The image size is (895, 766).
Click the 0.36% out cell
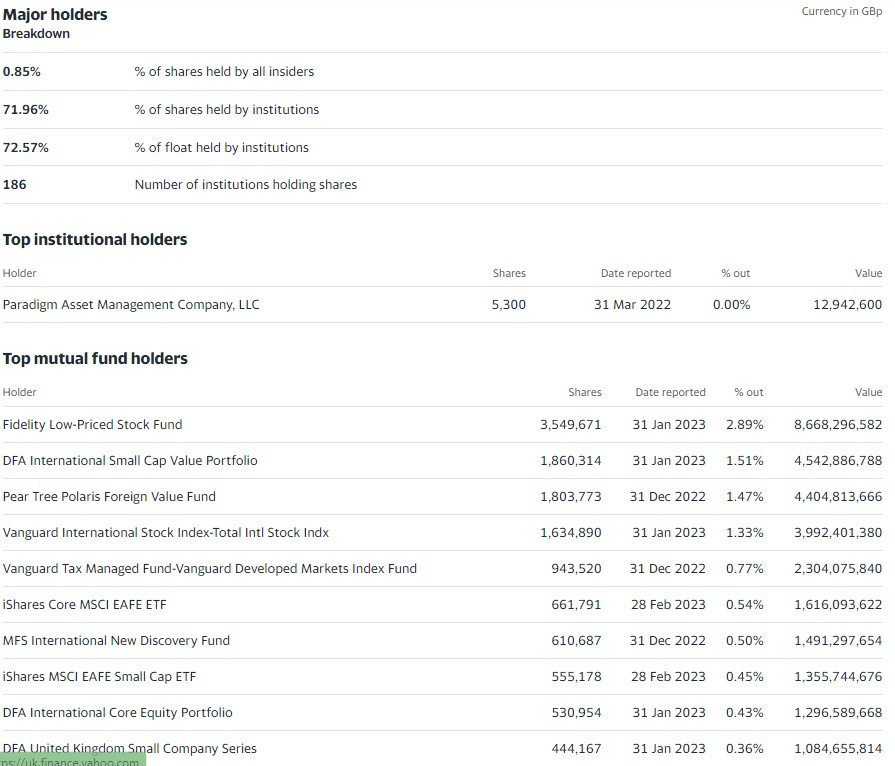(744, 748)
